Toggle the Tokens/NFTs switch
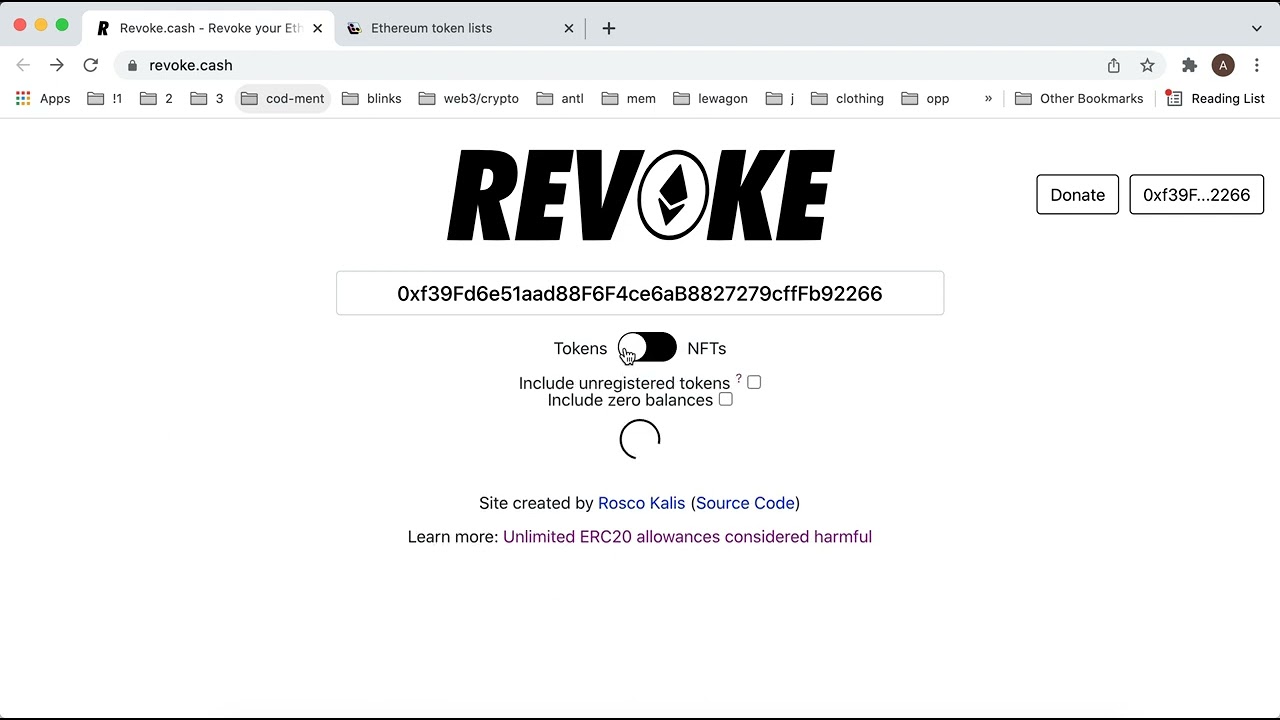The width and height of the screenshot is (1280, 720). (x=647, y=348)
